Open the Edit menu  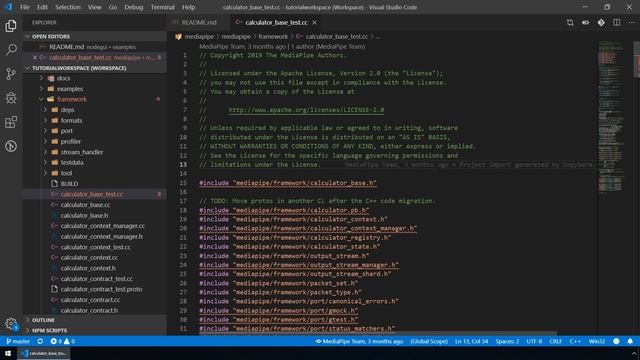42,7
